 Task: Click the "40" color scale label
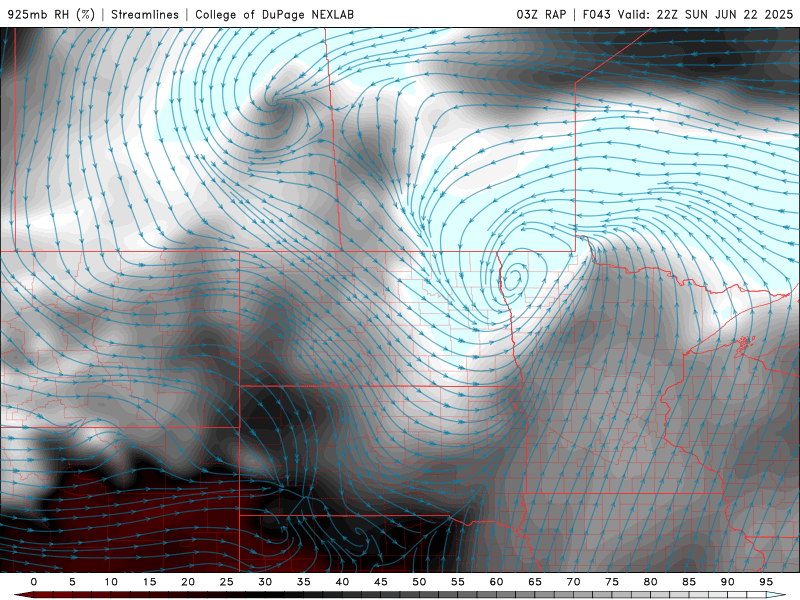point(342,582)
